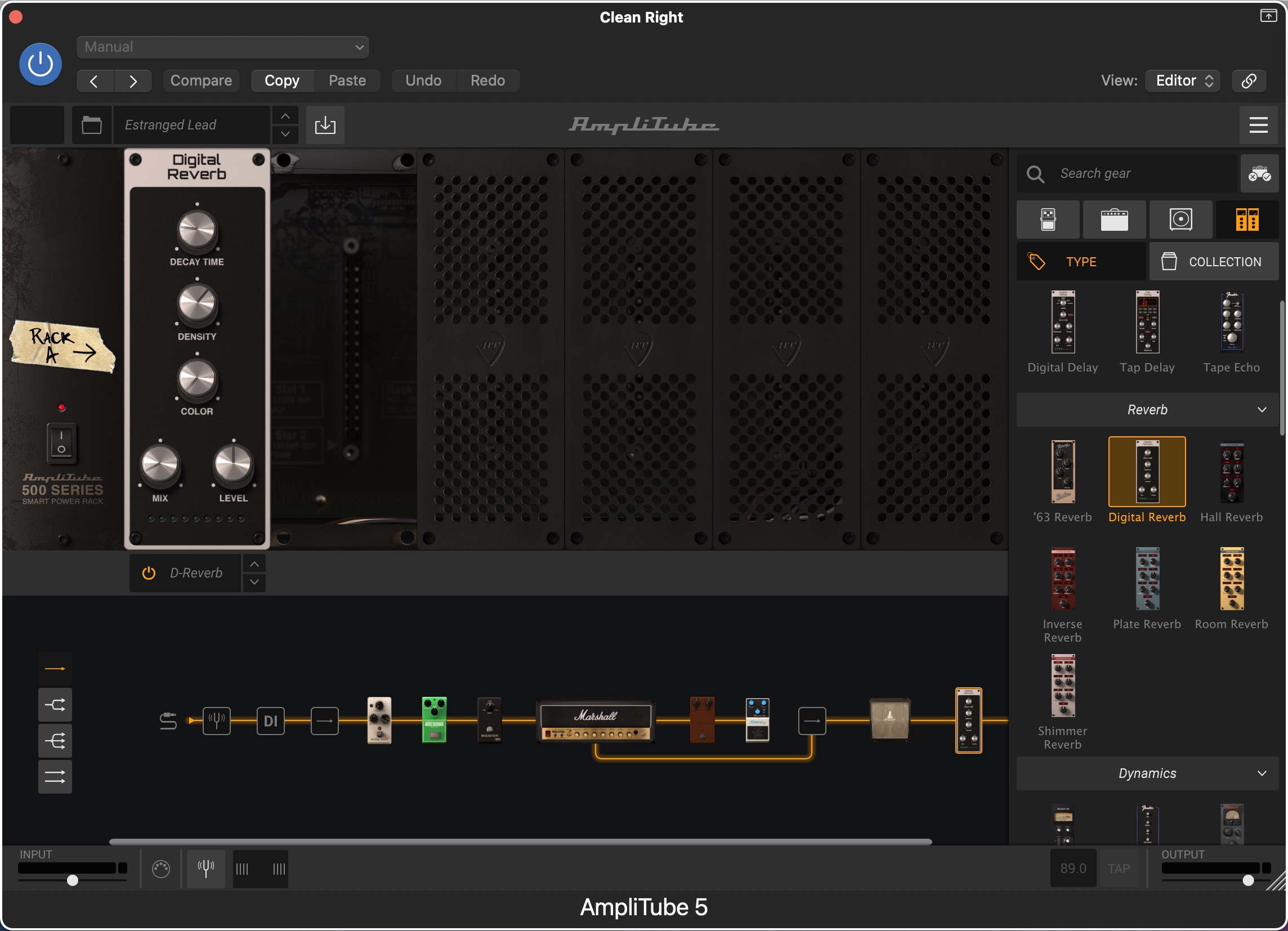Show stomp pedals gear category
Viewport: 1288px width, 931px height.
point(1048,219)
